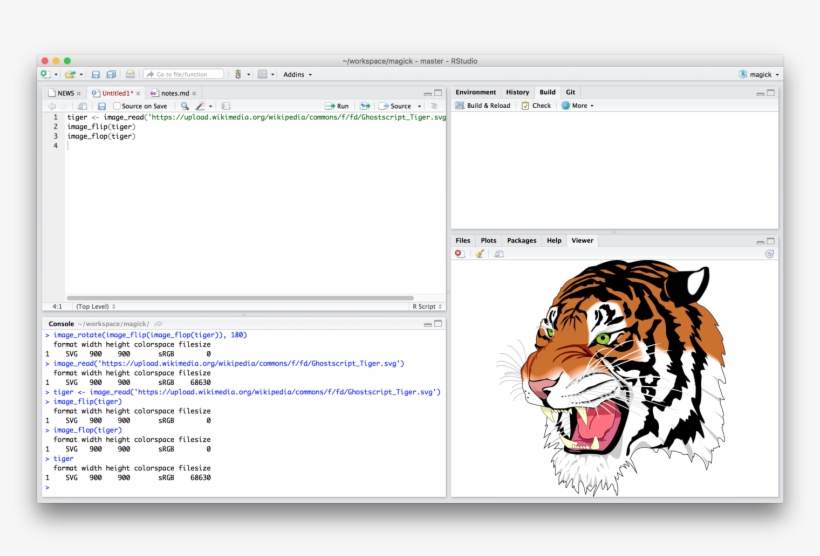Click the image_flip(tiger) line in editor

[101, 127]
